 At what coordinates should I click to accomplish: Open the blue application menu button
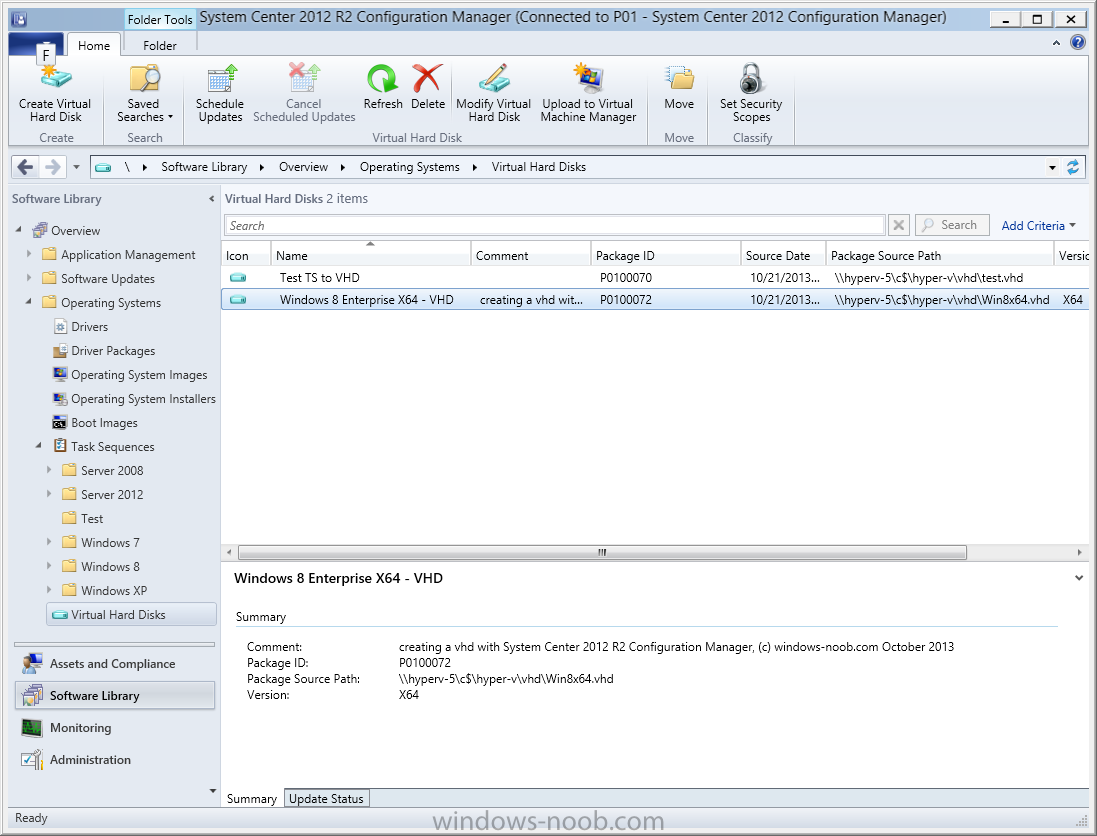pyautogui.click(x=36, y=44)
